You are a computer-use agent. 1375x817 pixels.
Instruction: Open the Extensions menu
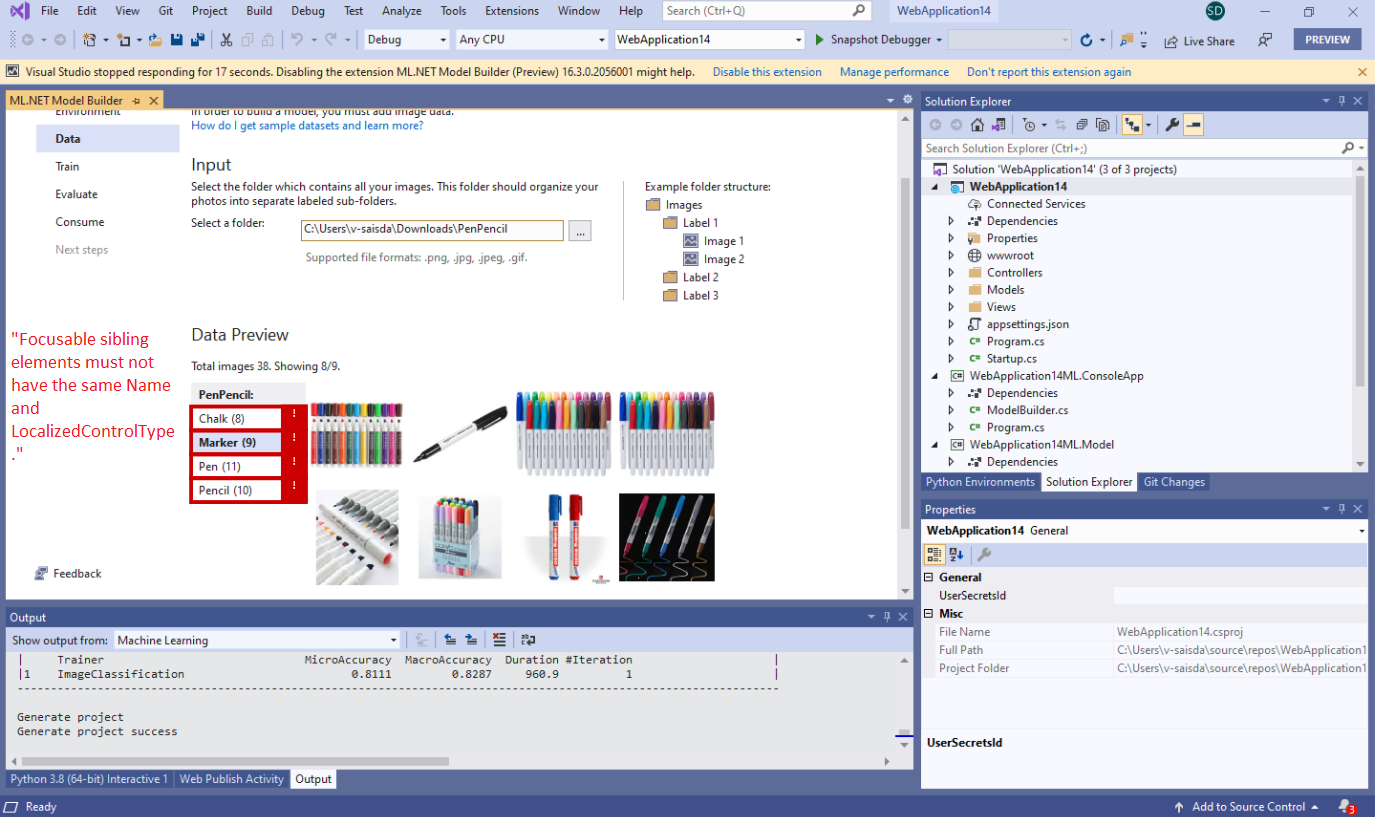[x=511, y=11]
